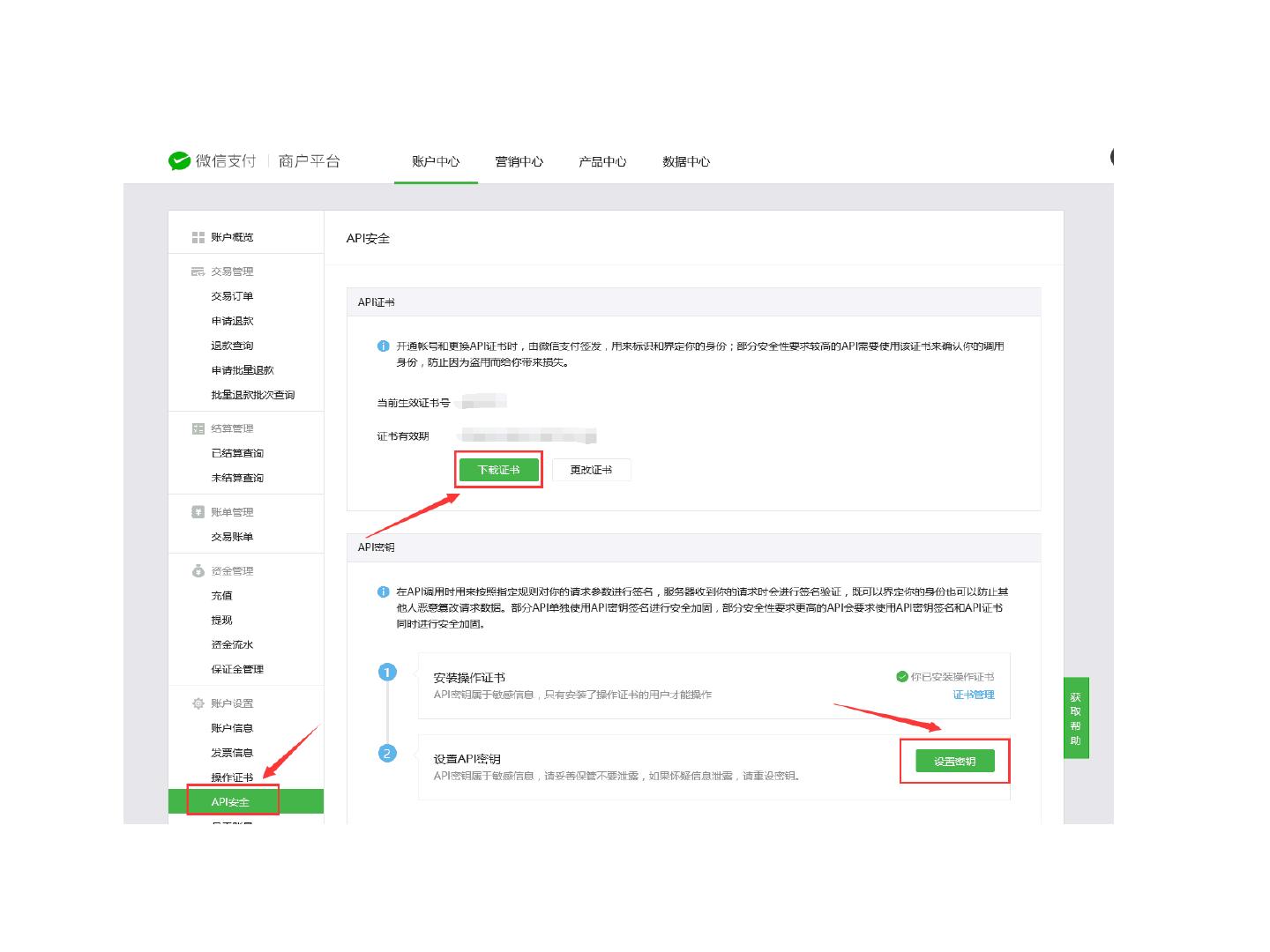The width and height of the screenshot is (1270, 952).
Task: Open 提现 menu item
Action: click(x=221, y=621)
